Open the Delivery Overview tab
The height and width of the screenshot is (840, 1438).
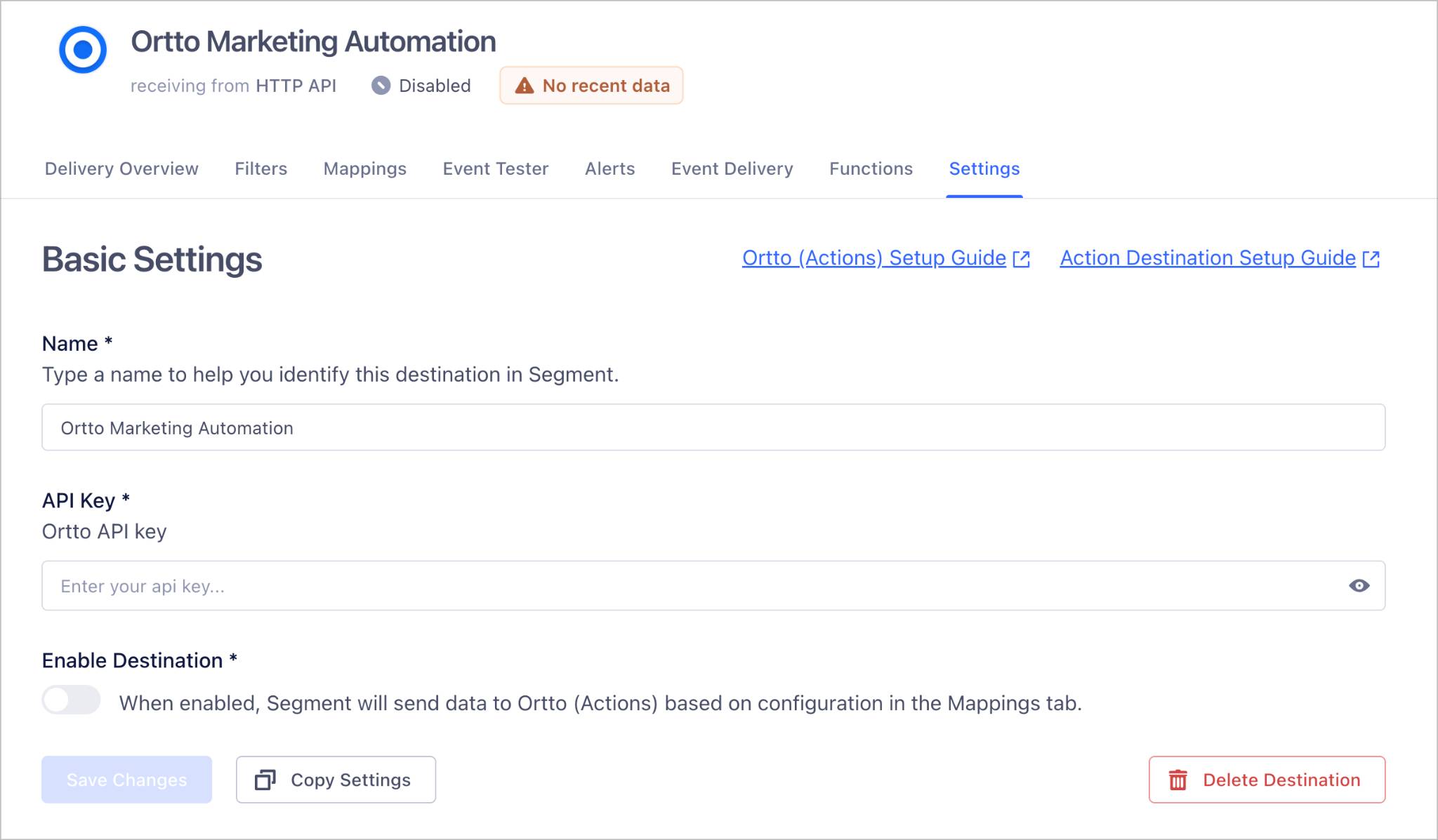coord(121,168)
